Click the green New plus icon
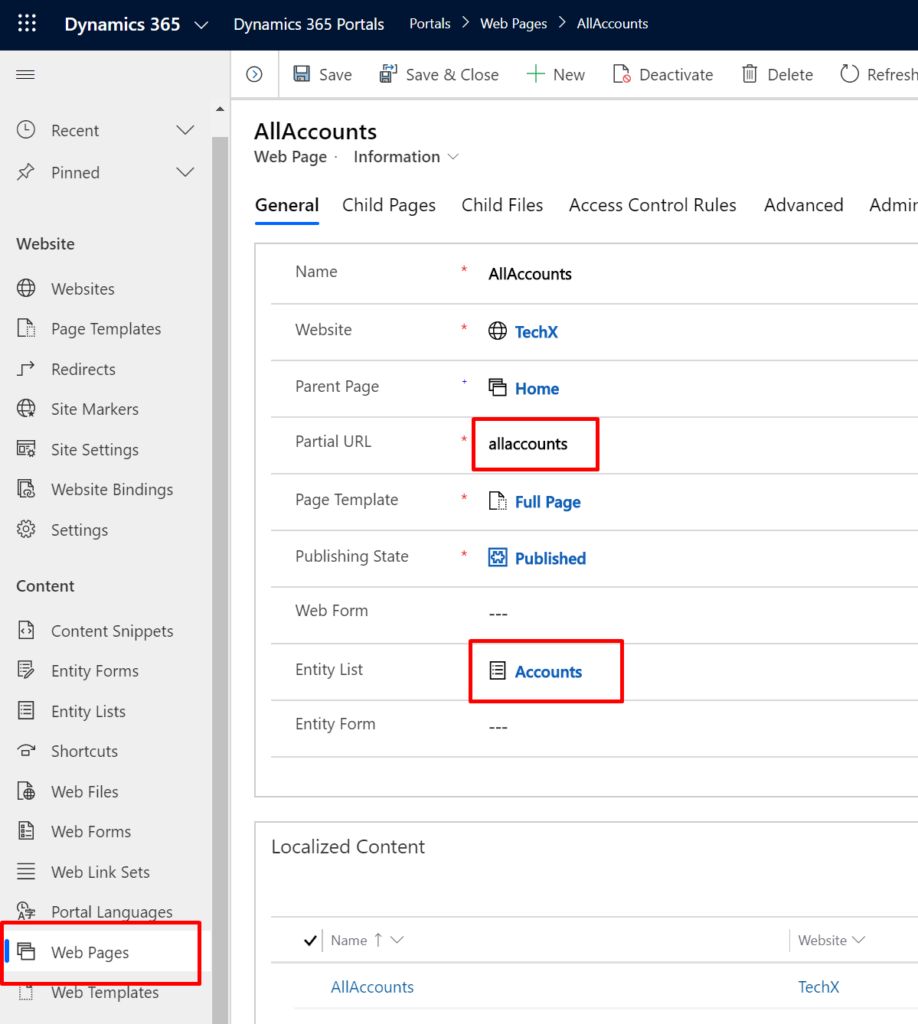Screen dimensions: 918x1024 [x=535, y=74]
